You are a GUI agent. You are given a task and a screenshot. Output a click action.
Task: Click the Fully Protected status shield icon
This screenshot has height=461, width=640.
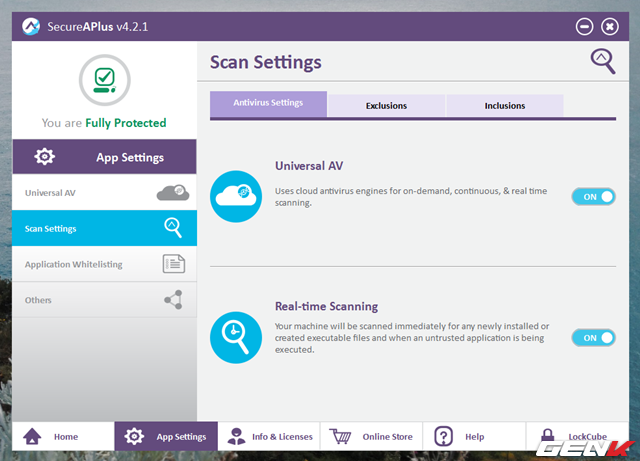point(104,80)
